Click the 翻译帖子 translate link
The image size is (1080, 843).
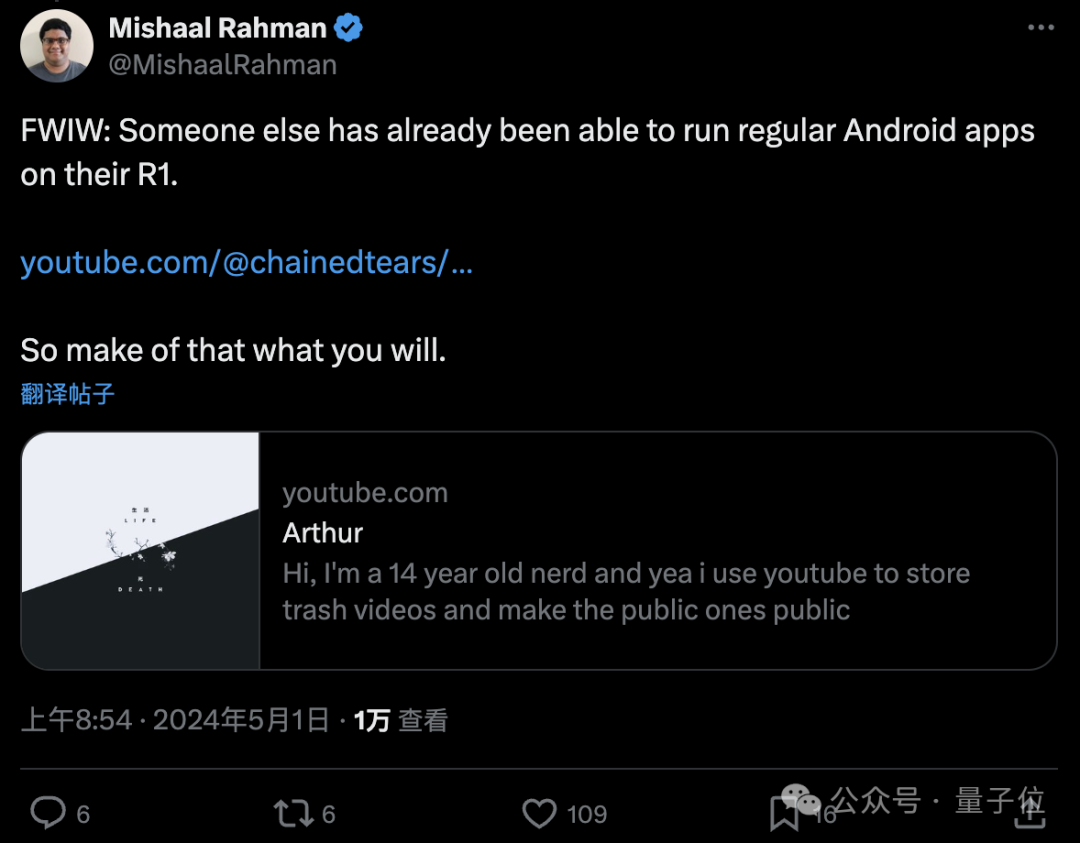(68, 394)
